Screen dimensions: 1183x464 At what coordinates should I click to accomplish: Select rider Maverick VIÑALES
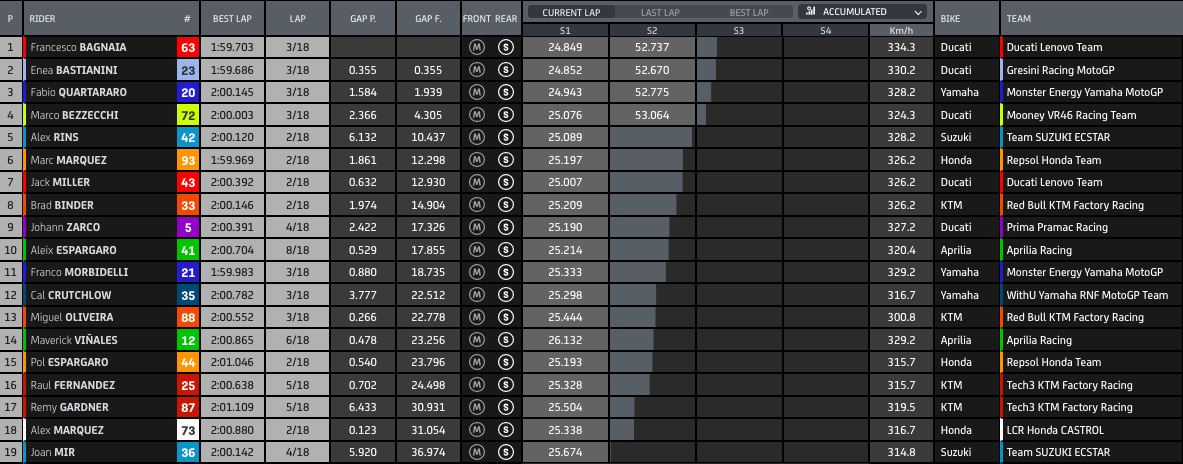(x=74, y=340)
